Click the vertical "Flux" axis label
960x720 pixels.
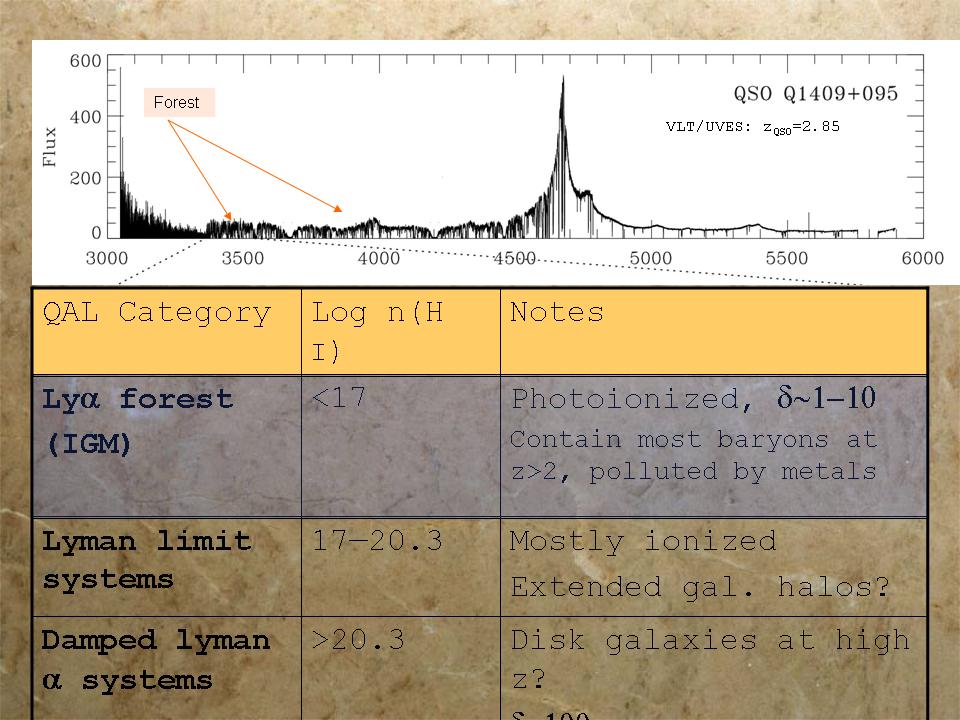pyautogui.click(x=50, y=146)
